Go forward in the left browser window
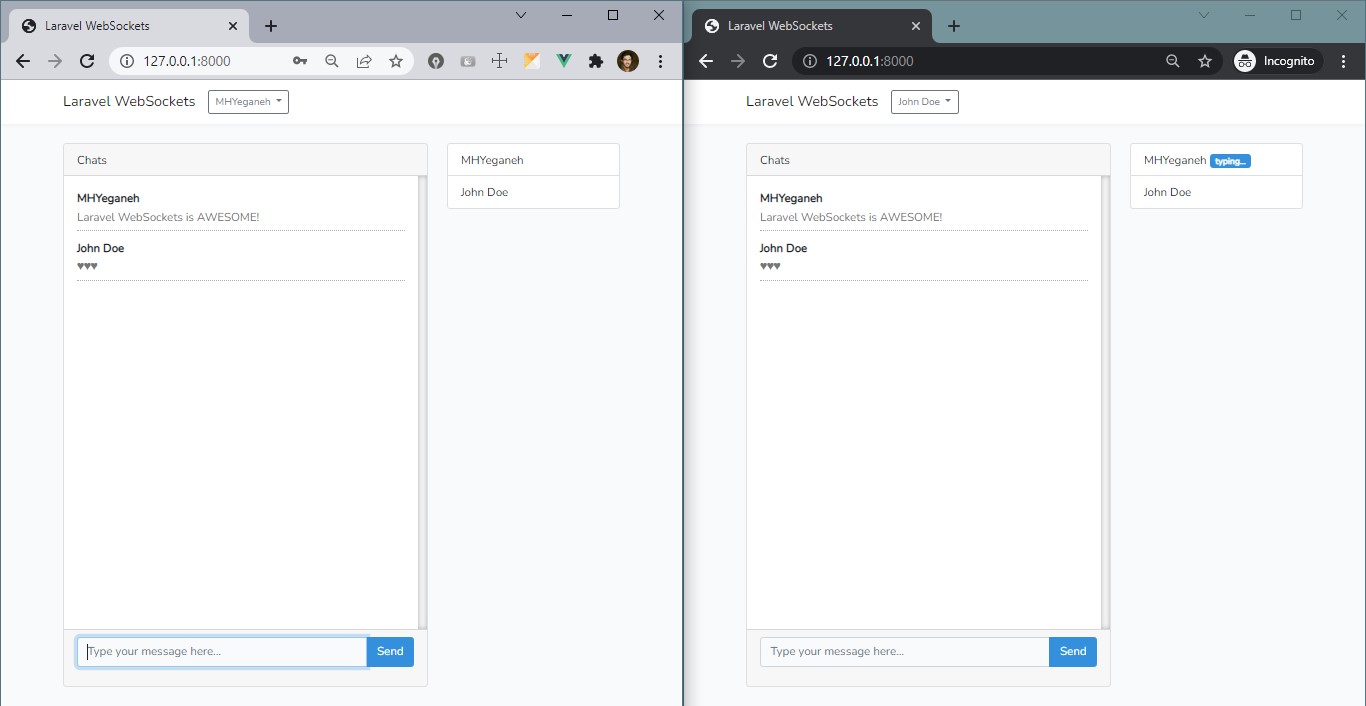1366x706 pixels. [55, 61]
